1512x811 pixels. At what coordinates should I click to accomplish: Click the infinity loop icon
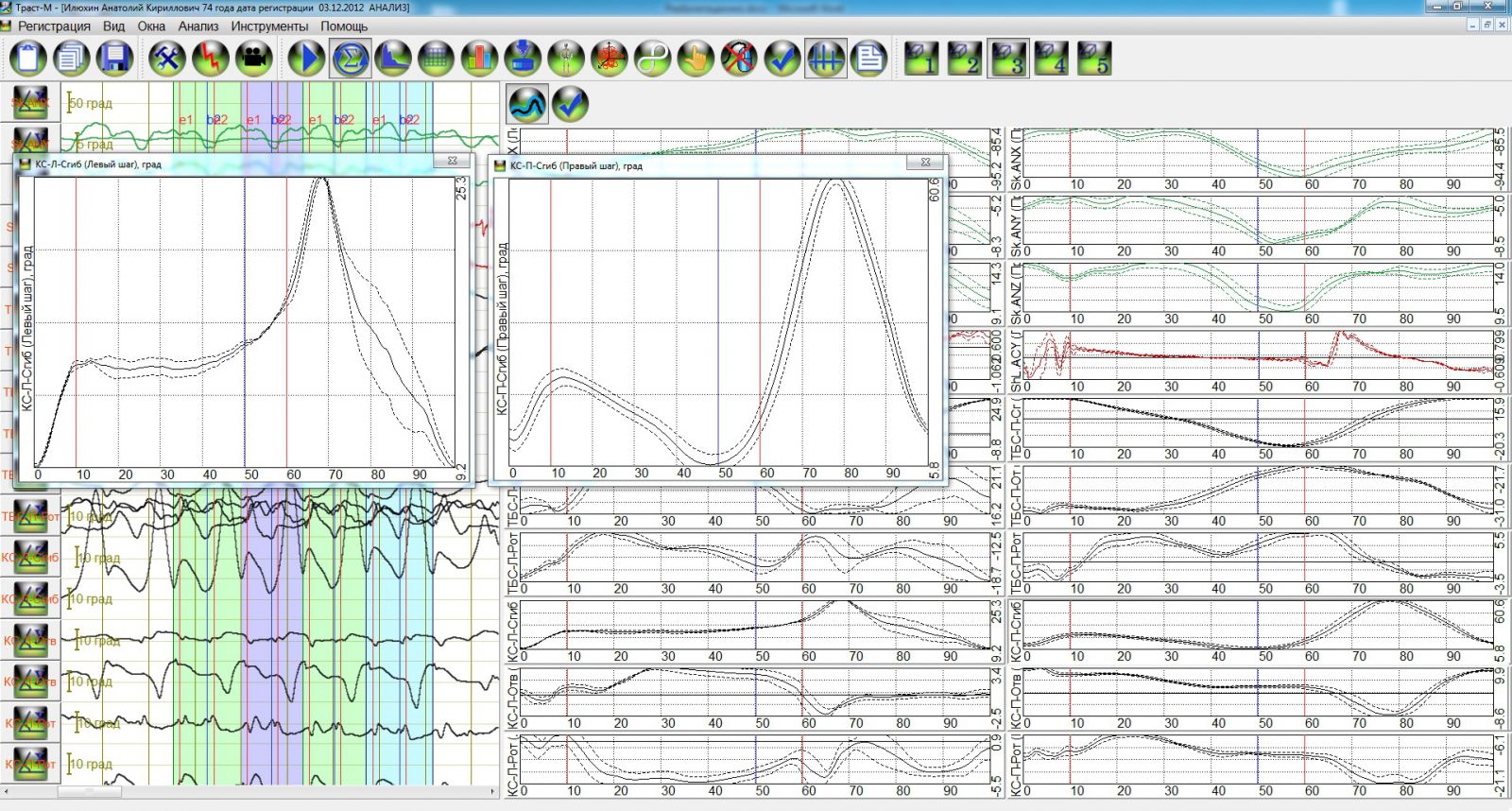(x=652, y=59)
